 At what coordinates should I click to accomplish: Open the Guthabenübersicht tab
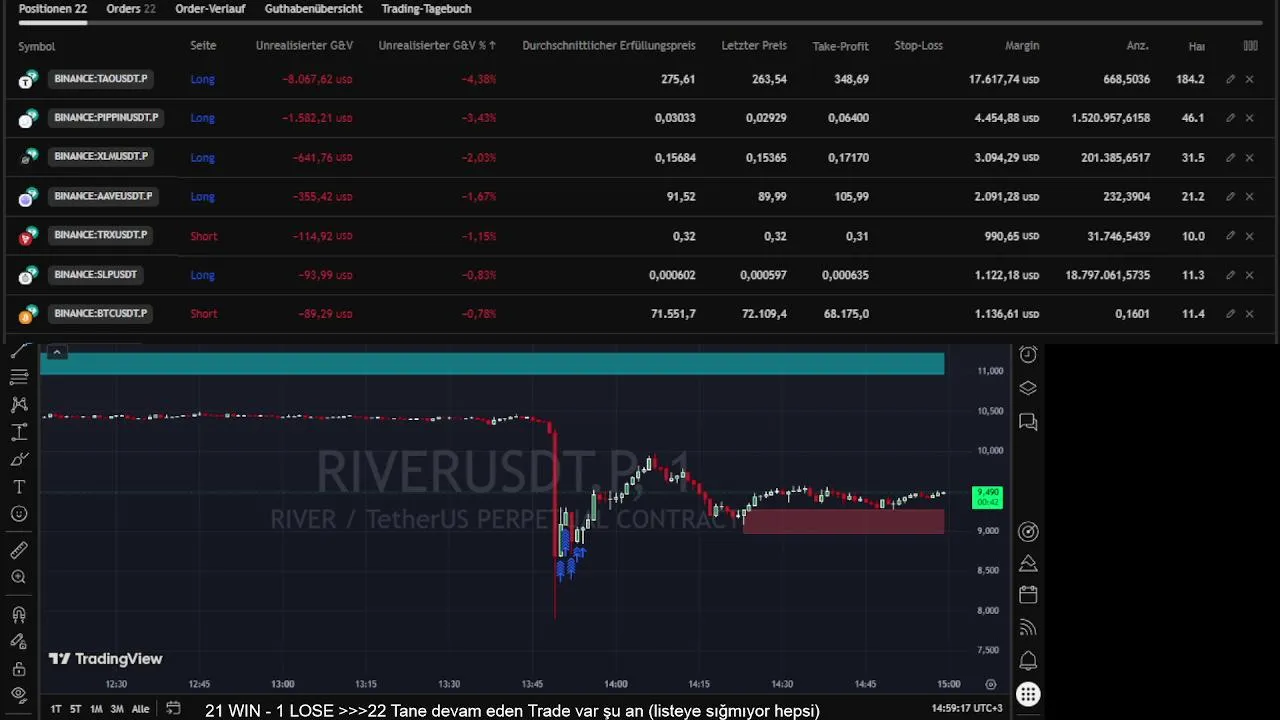313,9
